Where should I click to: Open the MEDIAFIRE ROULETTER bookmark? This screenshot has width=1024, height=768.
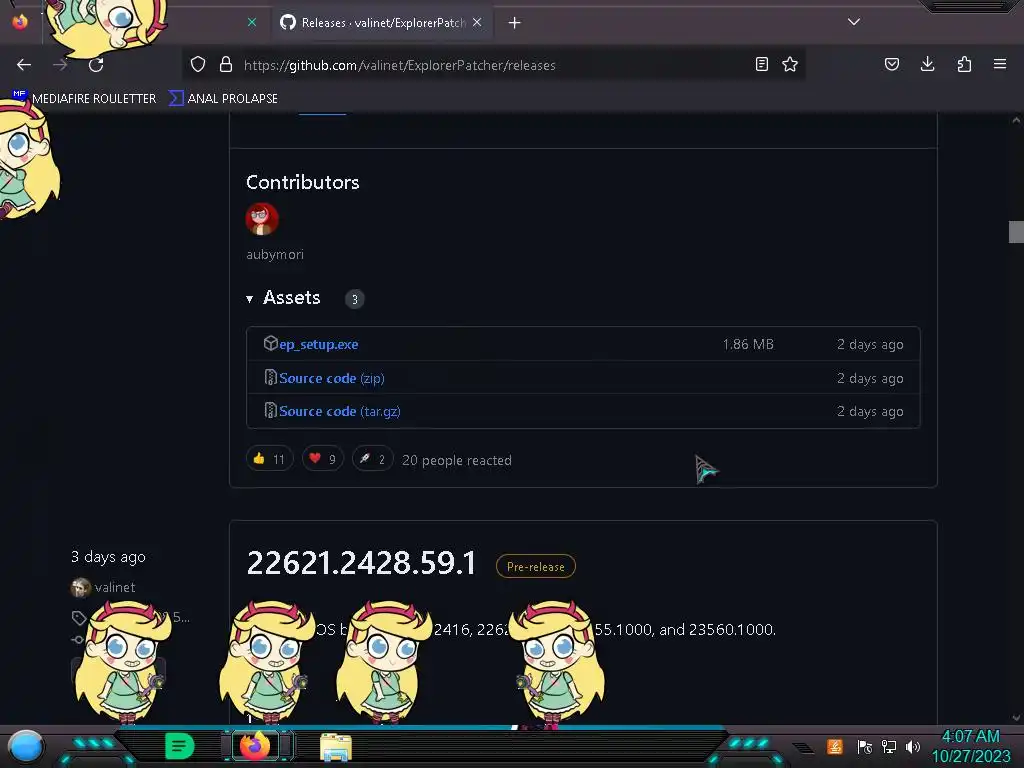pos(84,98)
